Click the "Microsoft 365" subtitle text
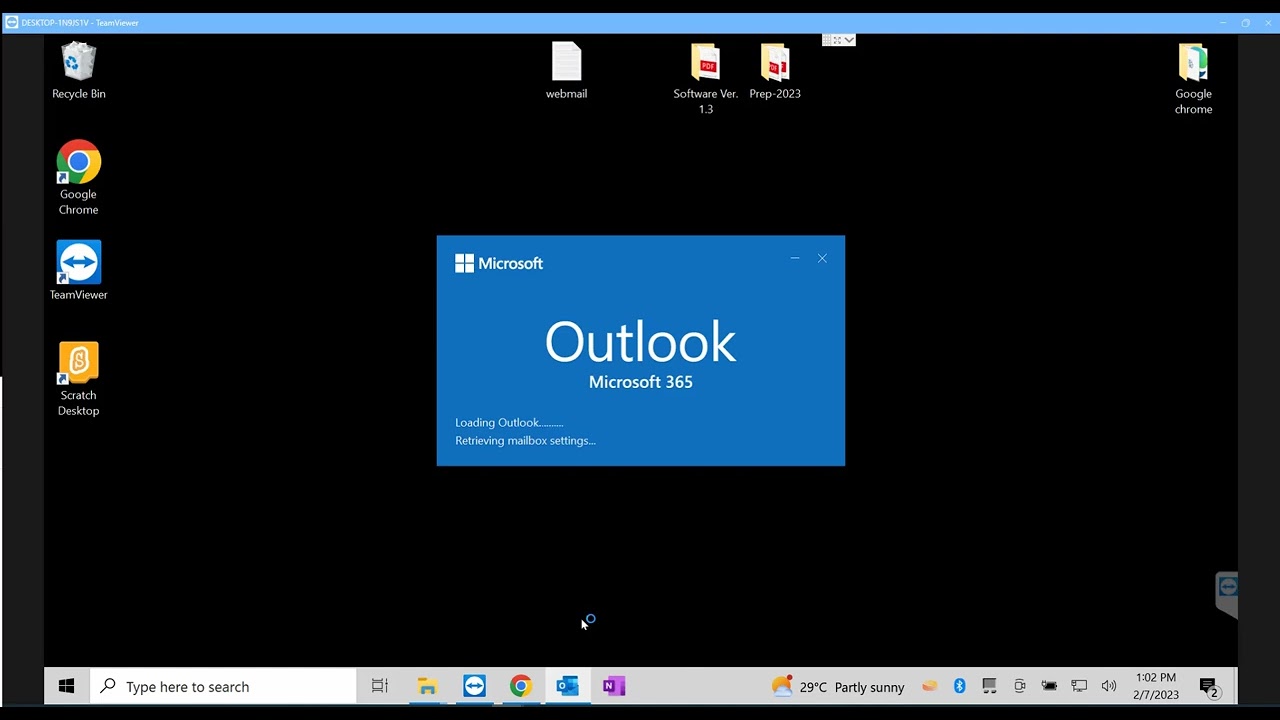Image resolution: width=1280 pixels, height=720 pixels. [x=641, y=382]
